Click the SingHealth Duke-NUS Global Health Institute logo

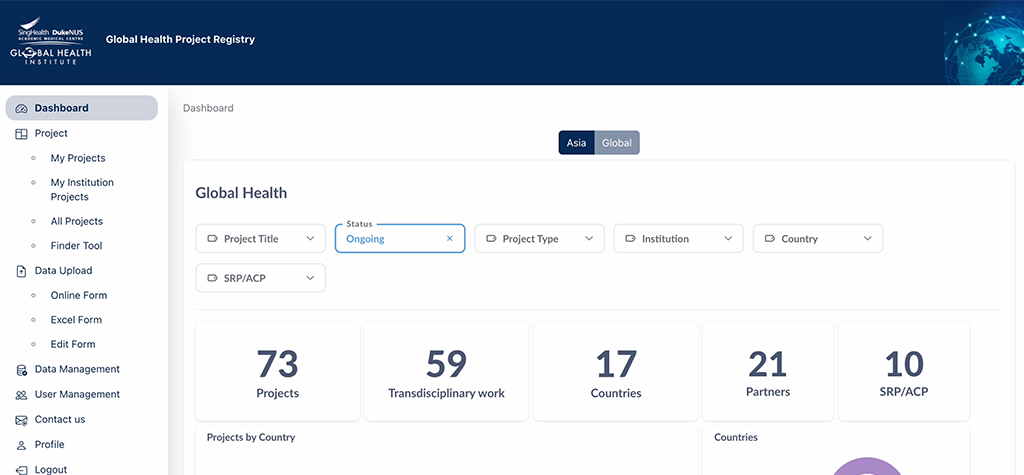click(x=51, y=41)
